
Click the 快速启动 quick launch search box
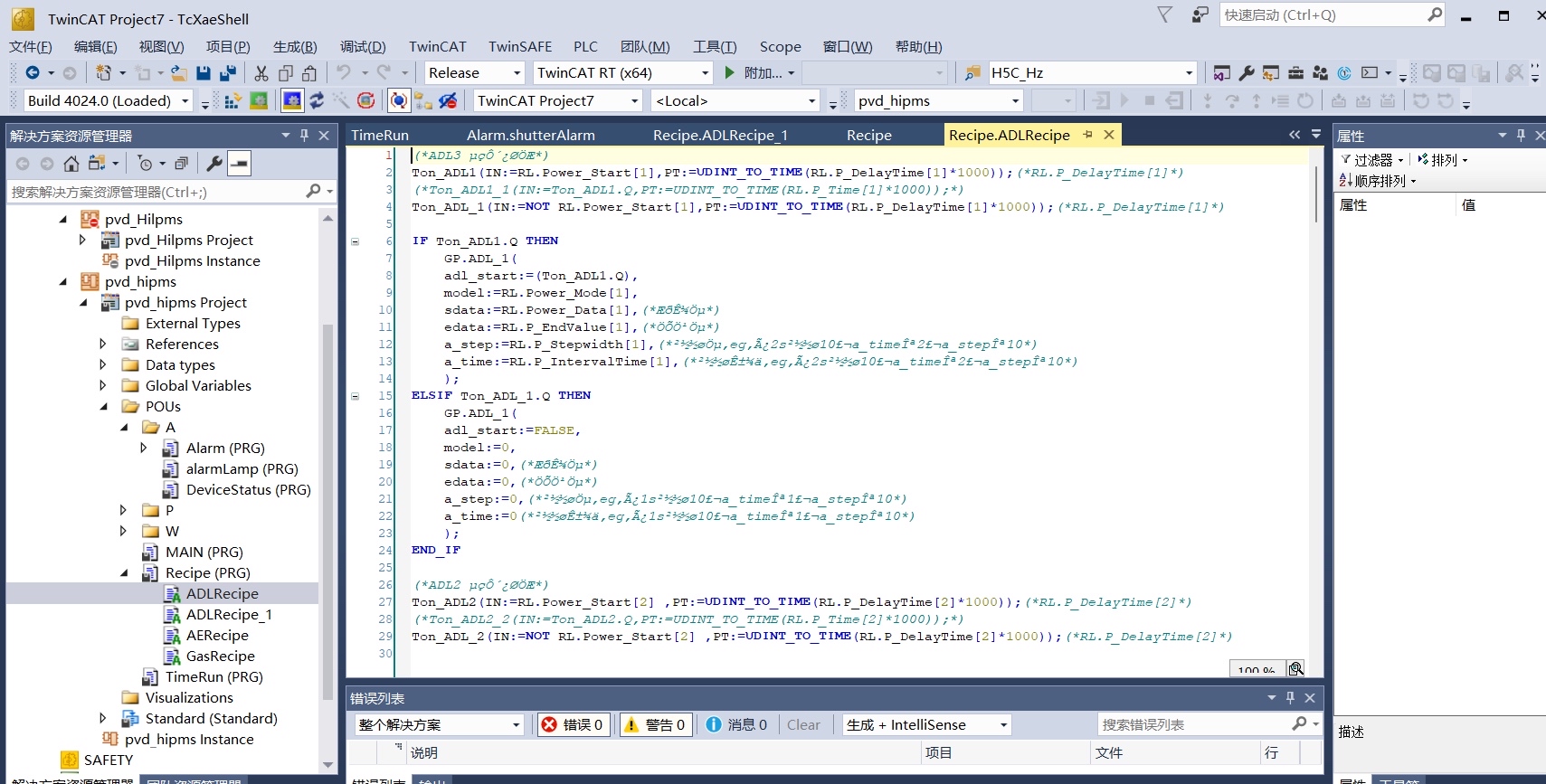(x=1332, y=15)
